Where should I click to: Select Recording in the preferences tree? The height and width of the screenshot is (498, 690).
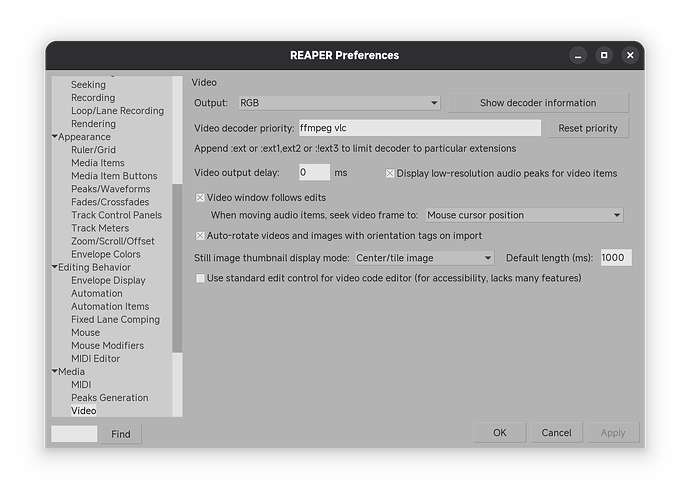tap(93, 98)
